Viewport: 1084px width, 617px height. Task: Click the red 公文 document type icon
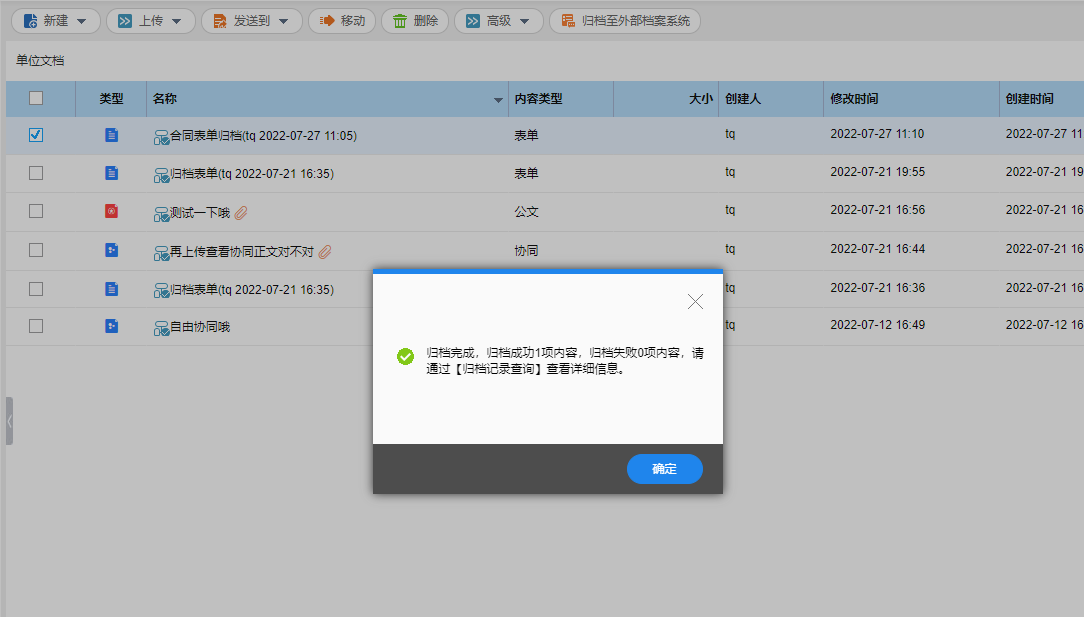111,211
